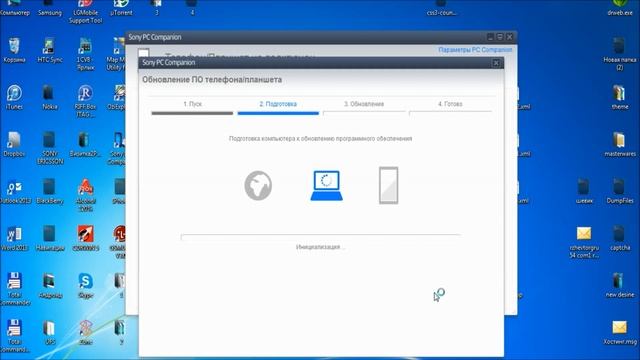Open the drweb.exe desktop icon
This screenshot has width=640, height=360.
pos(620,8)
